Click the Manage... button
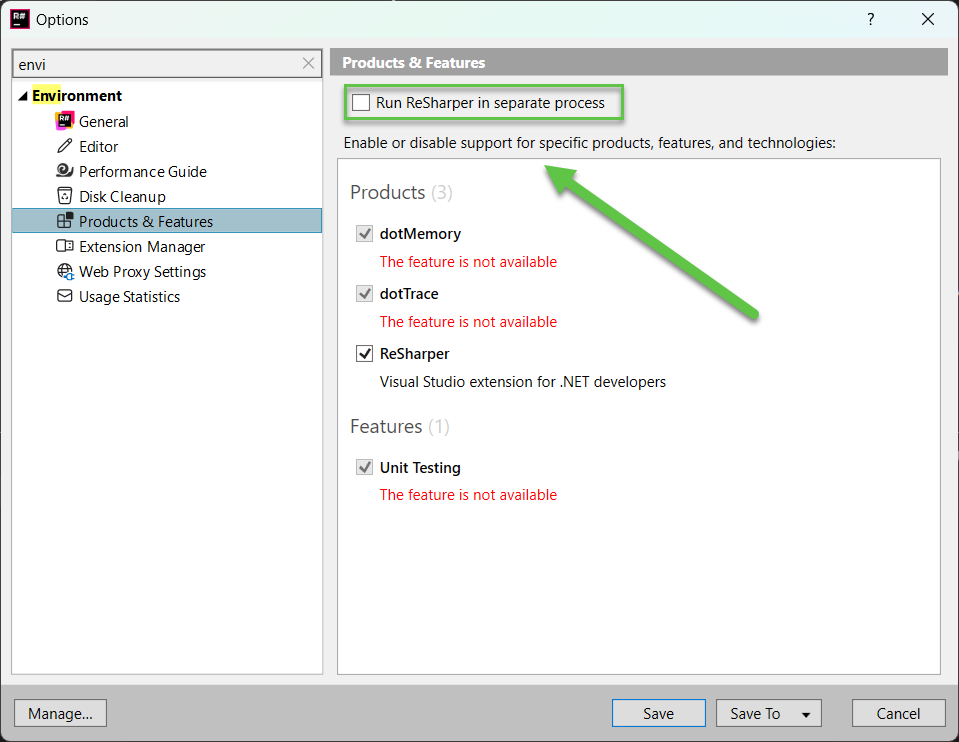Viewport: 959px width, 742px height. tap(60, 713)
